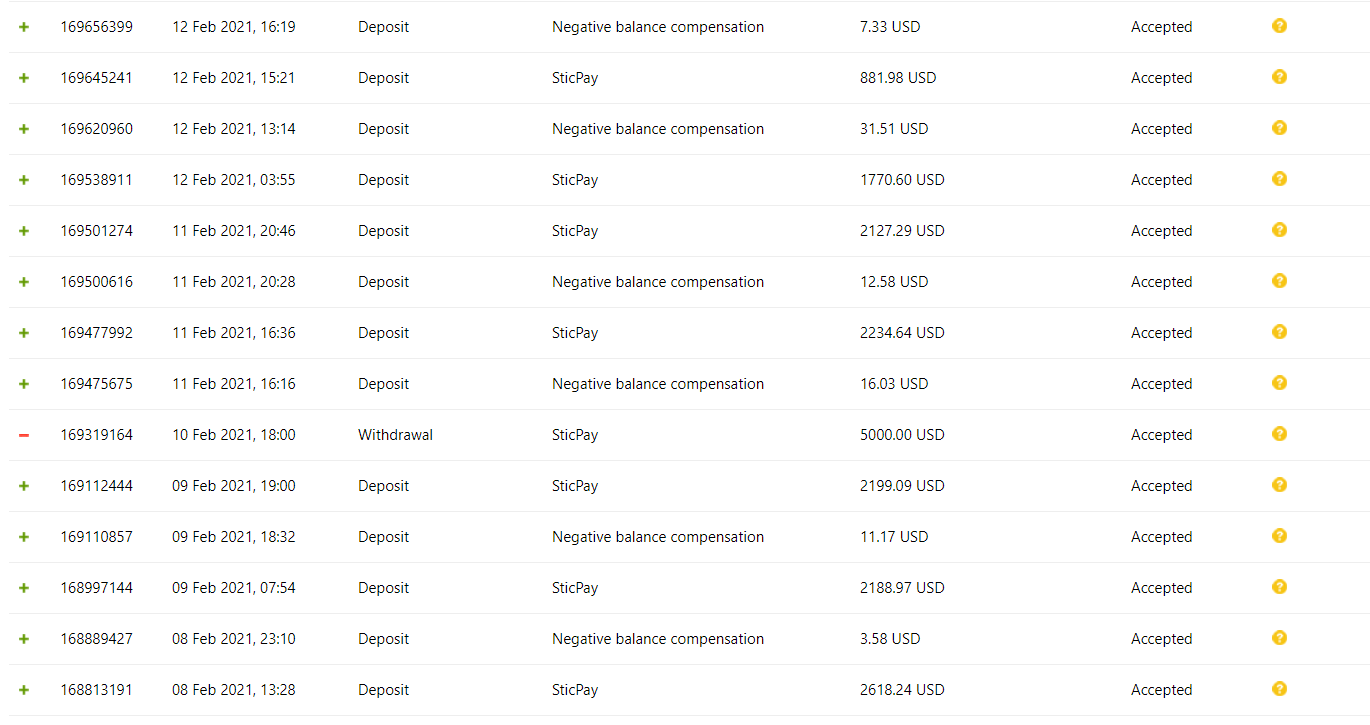This screenshot has width=1370, height=725.
Task: Click the date 08 Feb 2021, 23:10
Action: coord(234,639)
